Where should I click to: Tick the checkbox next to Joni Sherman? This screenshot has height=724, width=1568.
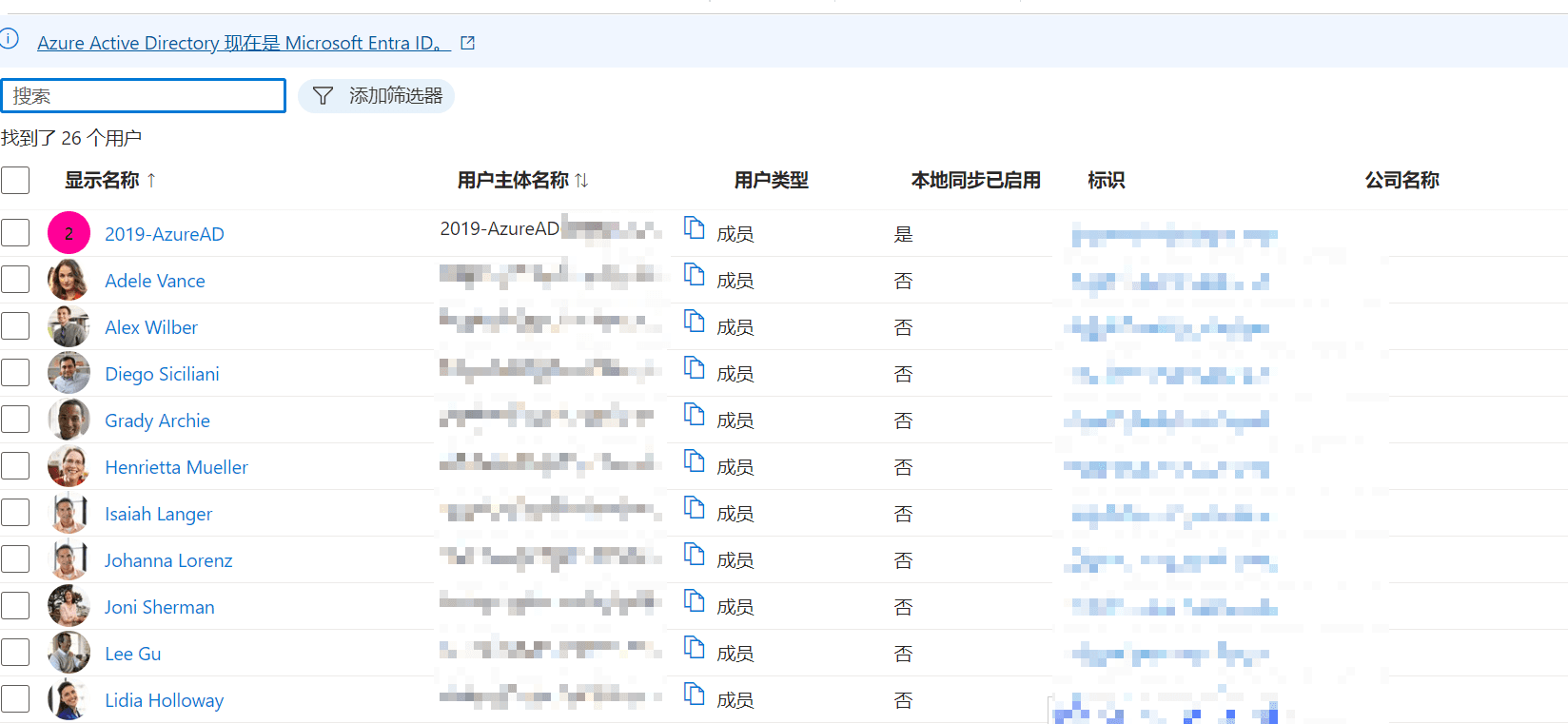click(x=15, y=606)
